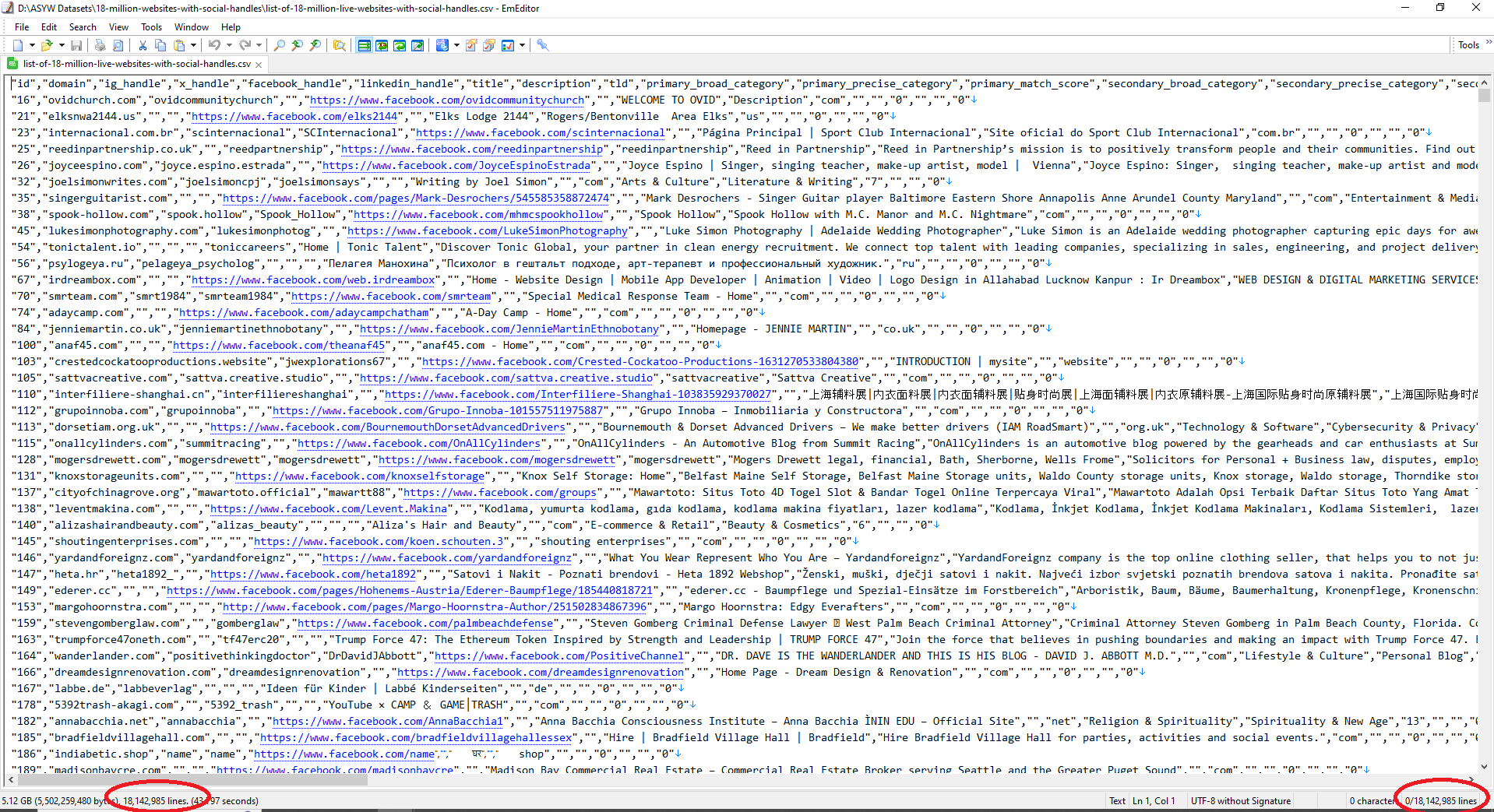Click the blue pushpin toolbar icon
Screen dimensions: 1494x812
[x=542, y=44]
